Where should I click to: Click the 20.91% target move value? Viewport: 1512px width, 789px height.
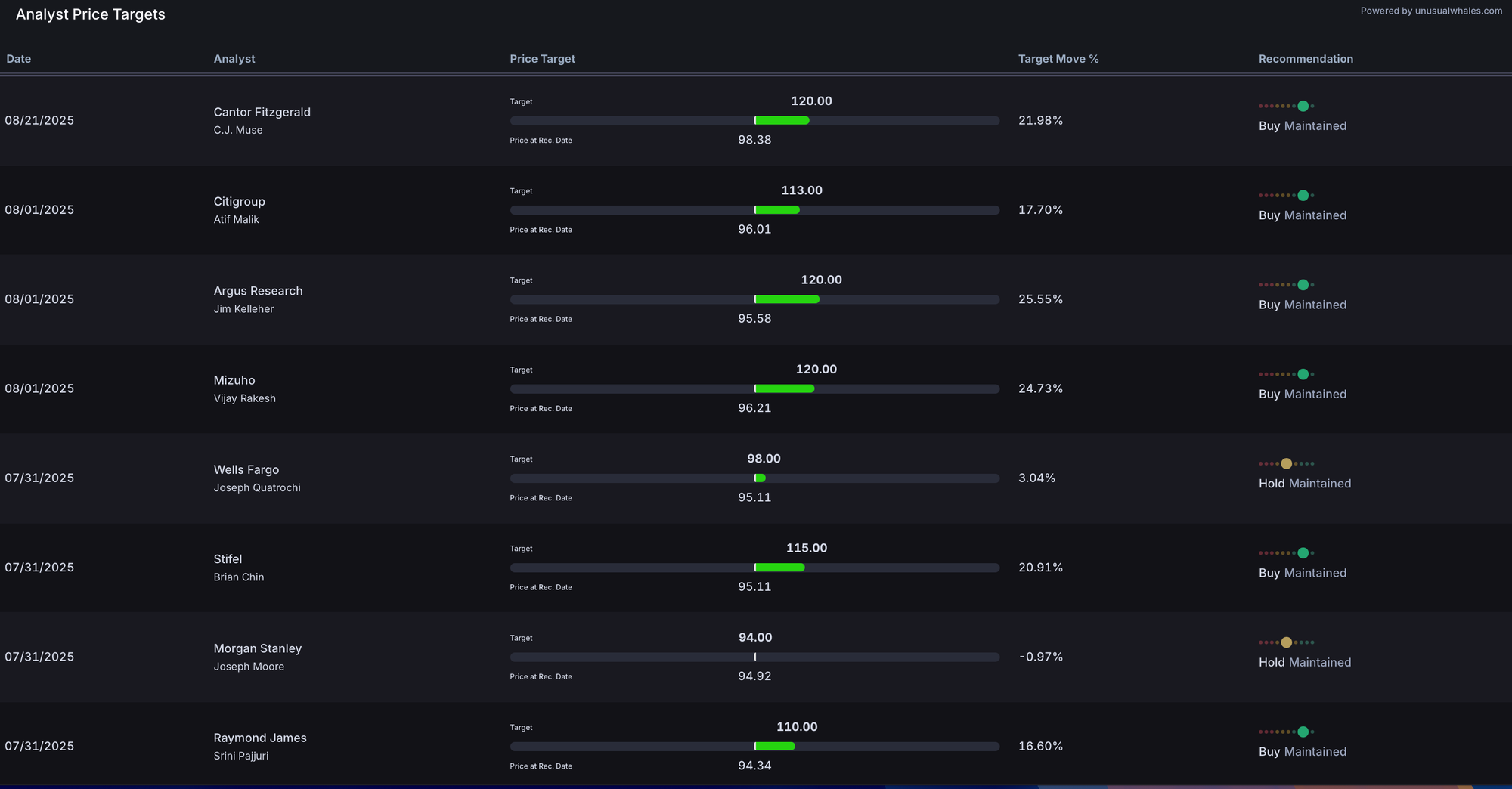click(1040, 568)
